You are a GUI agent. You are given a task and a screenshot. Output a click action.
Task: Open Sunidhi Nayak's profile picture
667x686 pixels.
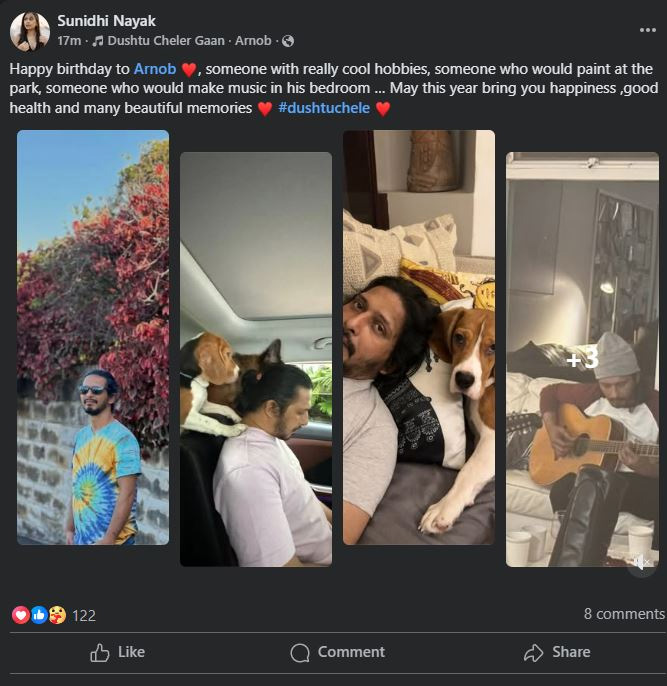pyautogui.click(x=30, y=31)
